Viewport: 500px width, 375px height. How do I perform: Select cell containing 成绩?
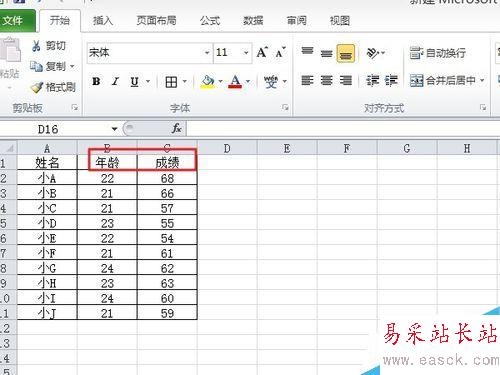167,163
